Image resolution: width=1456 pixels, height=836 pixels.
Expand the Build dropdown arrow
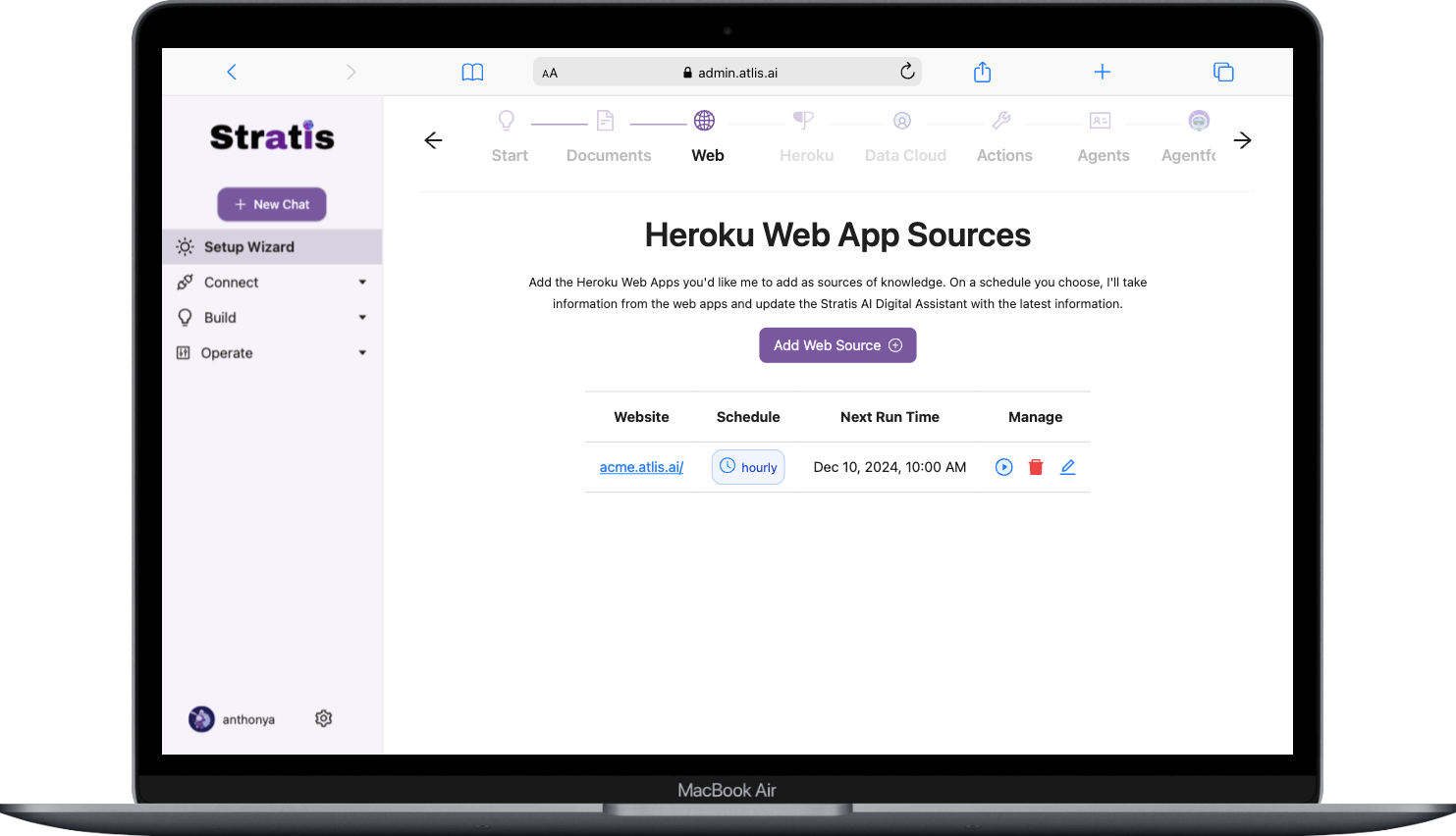click(362, 318)
